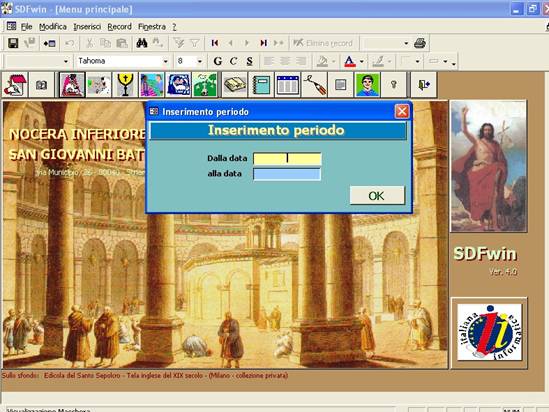Click the key icon button
The width and height of the screenshot is (549, 412).
click(x=394, y=85)
